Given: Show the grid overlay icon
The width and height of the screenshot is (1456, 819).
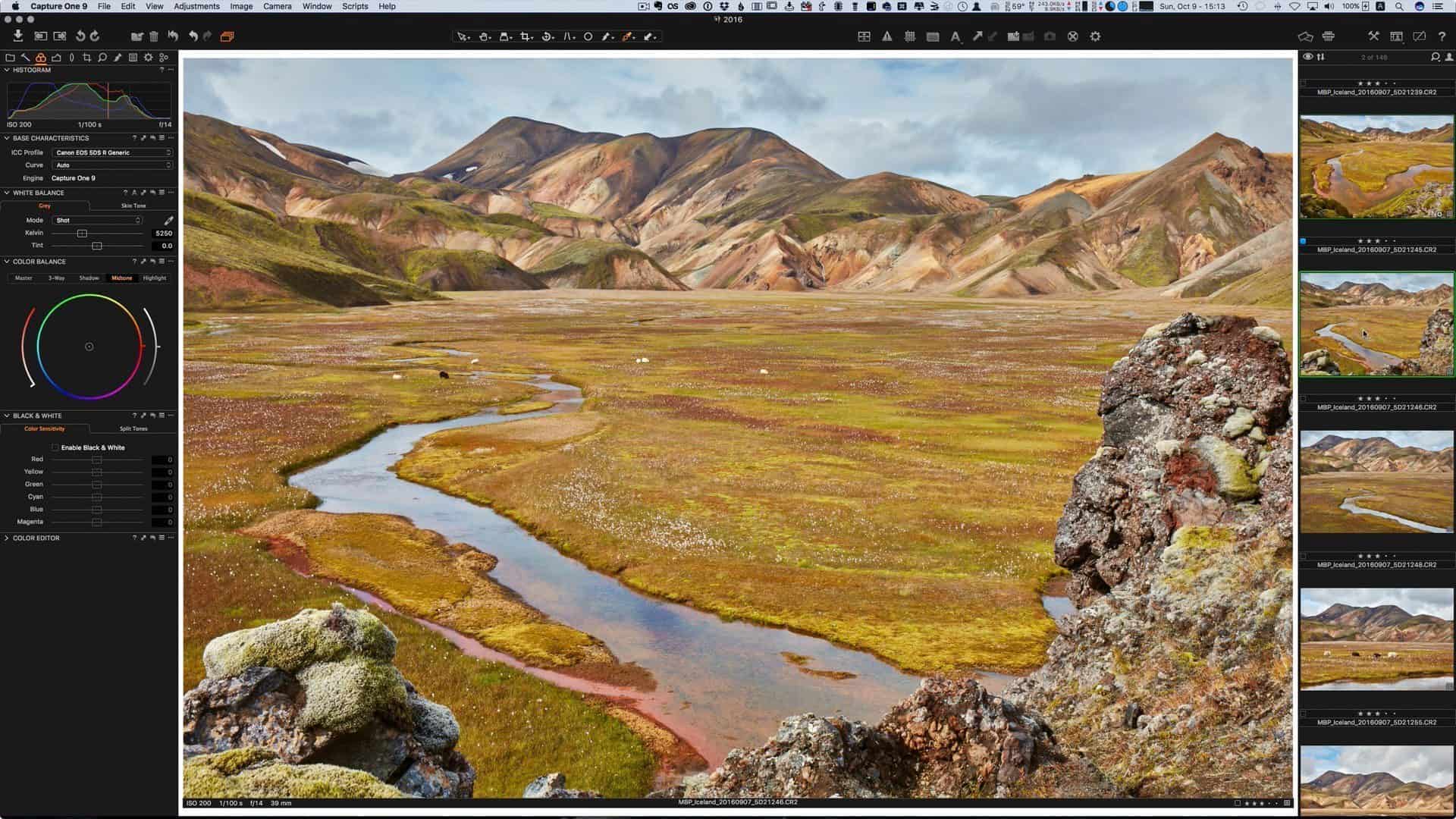Looking at the screenshot, I should point(910,36).
